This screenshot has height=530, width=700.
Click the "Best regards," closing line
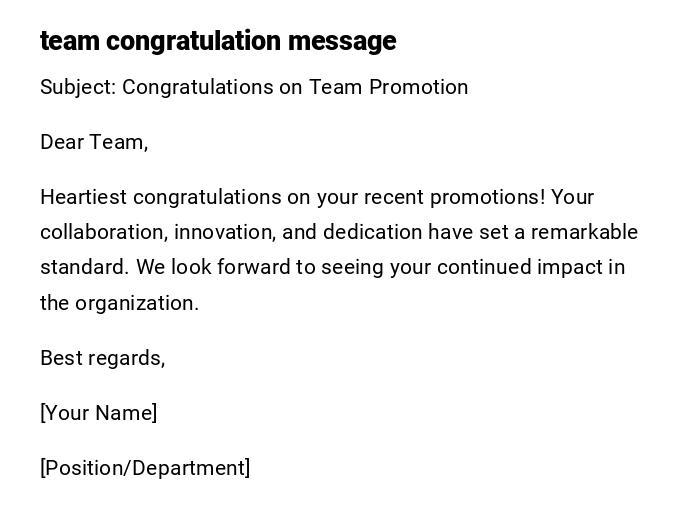tap(102, 358)
